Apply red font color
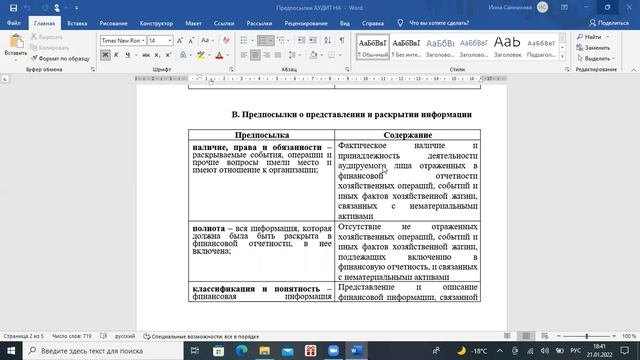This screenshot has height=360, width=640. point(219,55)
